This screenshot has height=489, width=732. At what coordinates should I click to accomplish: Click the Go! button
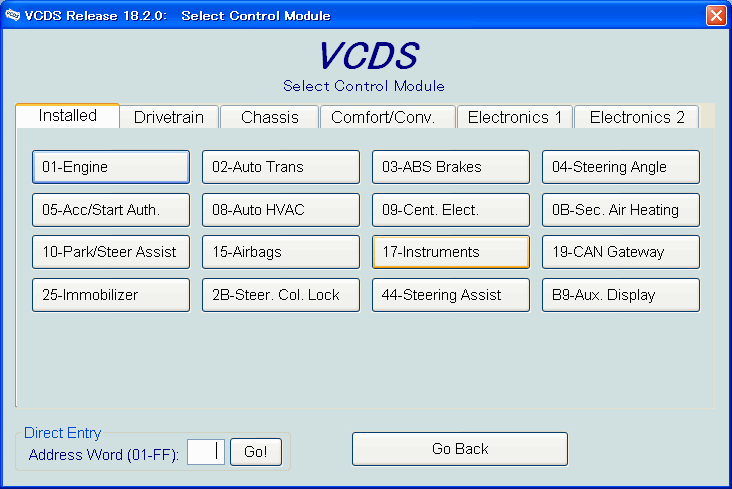[256, 452]
